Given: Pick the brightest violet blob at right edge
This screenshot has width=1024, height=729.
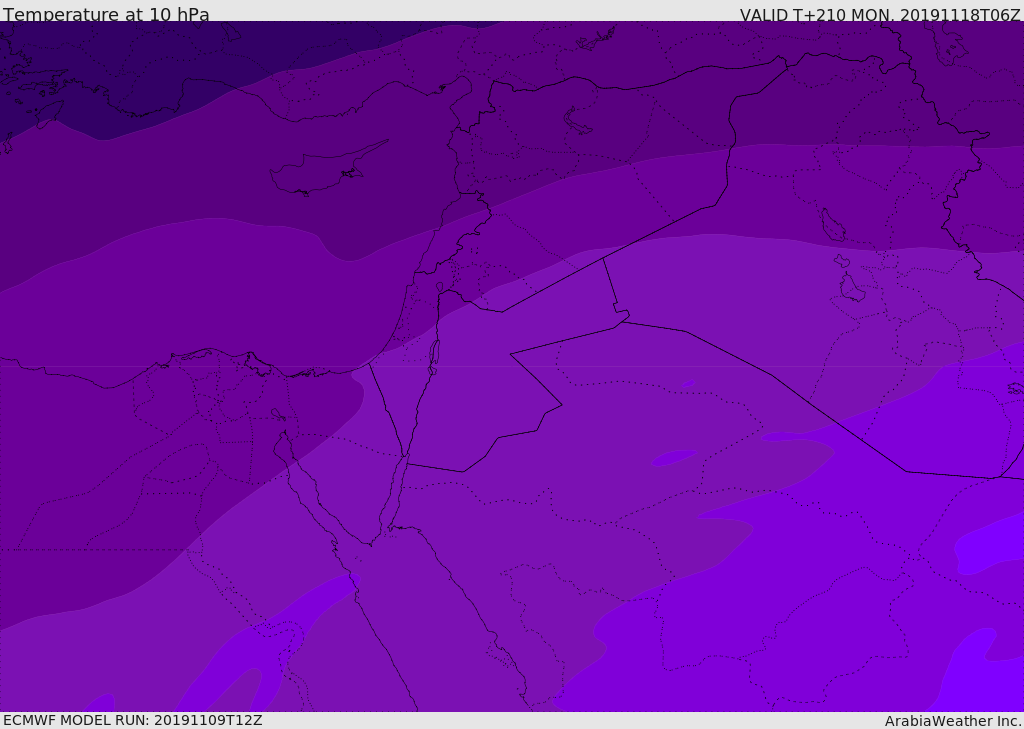Looking at the screenshot, I should tap(989, 542).
